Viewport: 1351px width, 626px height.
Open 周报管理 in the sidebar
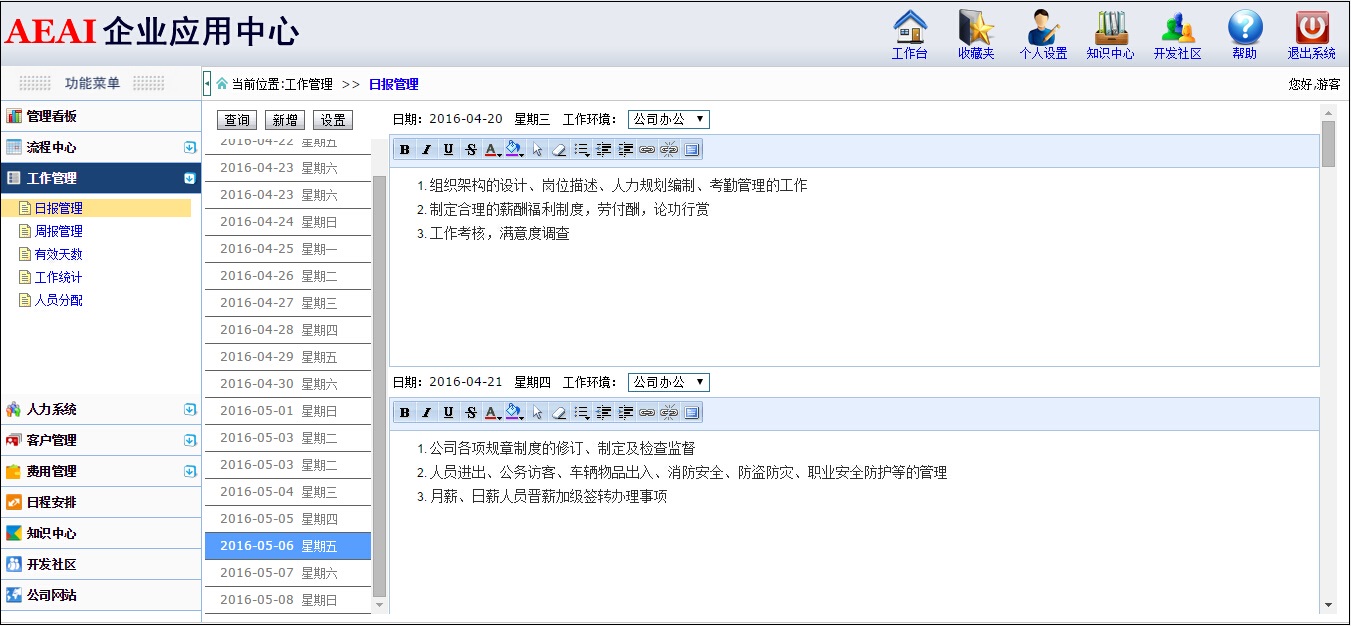(x=58, y=231)
